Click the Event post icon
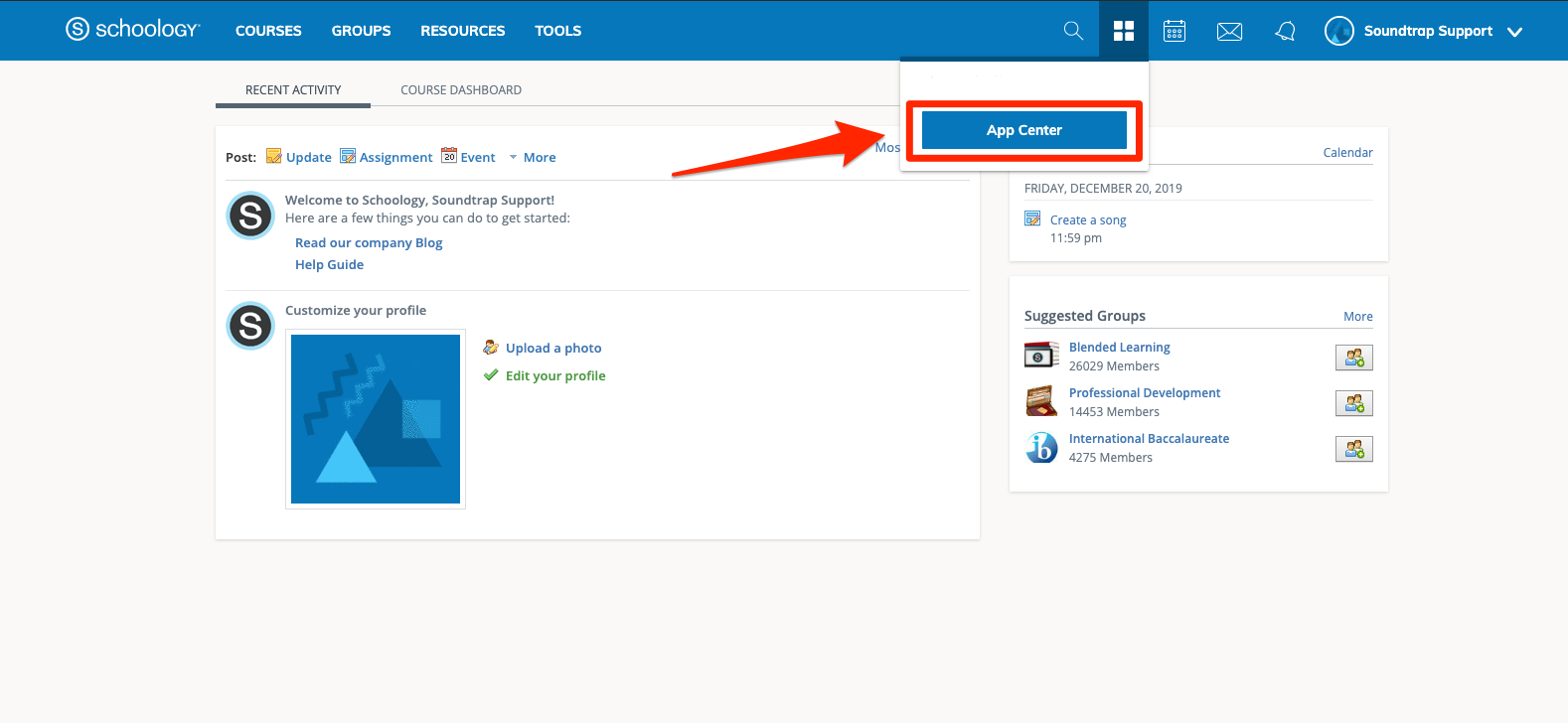1568x723 pixels. [449, 156]
